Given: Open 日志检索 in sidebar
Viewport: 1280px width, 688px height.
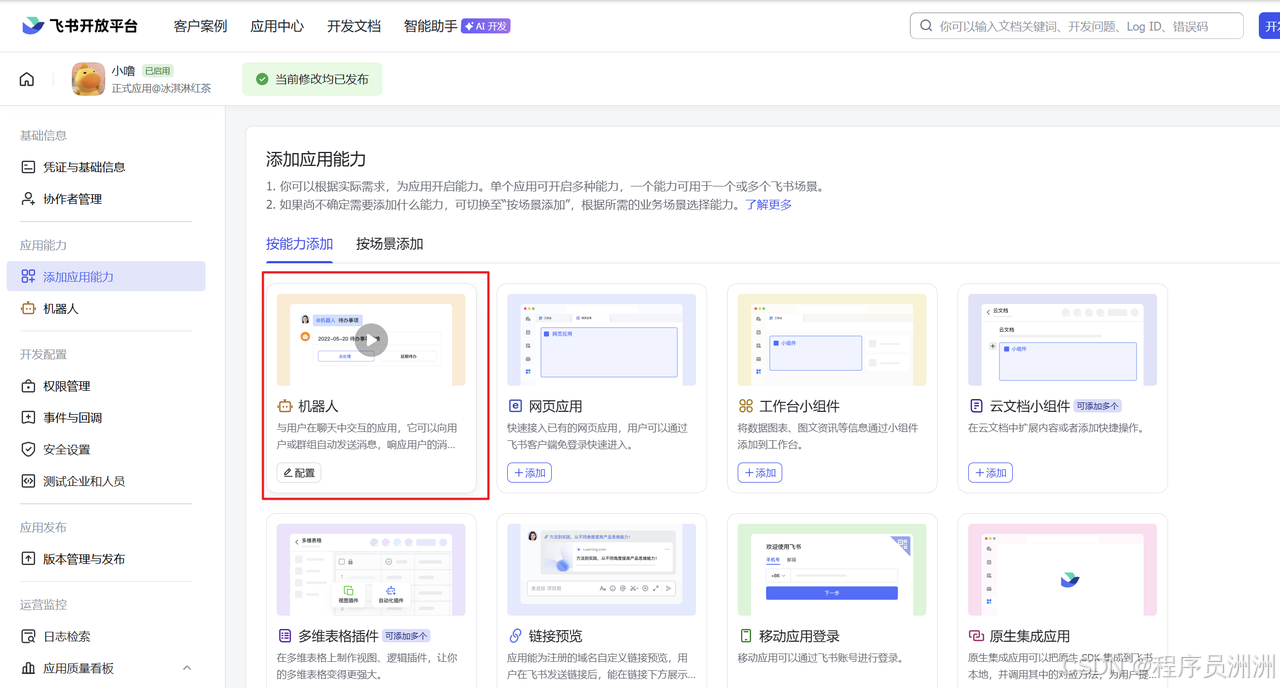Looking at the screenshot, I should (x=106, y=636).
